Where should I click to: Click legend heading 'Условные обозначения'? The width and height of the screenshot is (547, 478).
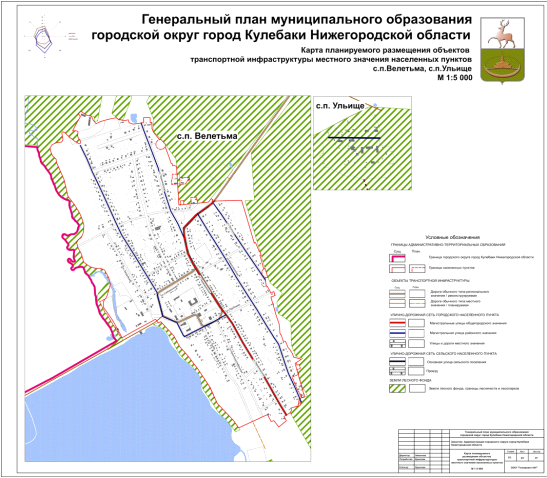click(x=453, y=237)
